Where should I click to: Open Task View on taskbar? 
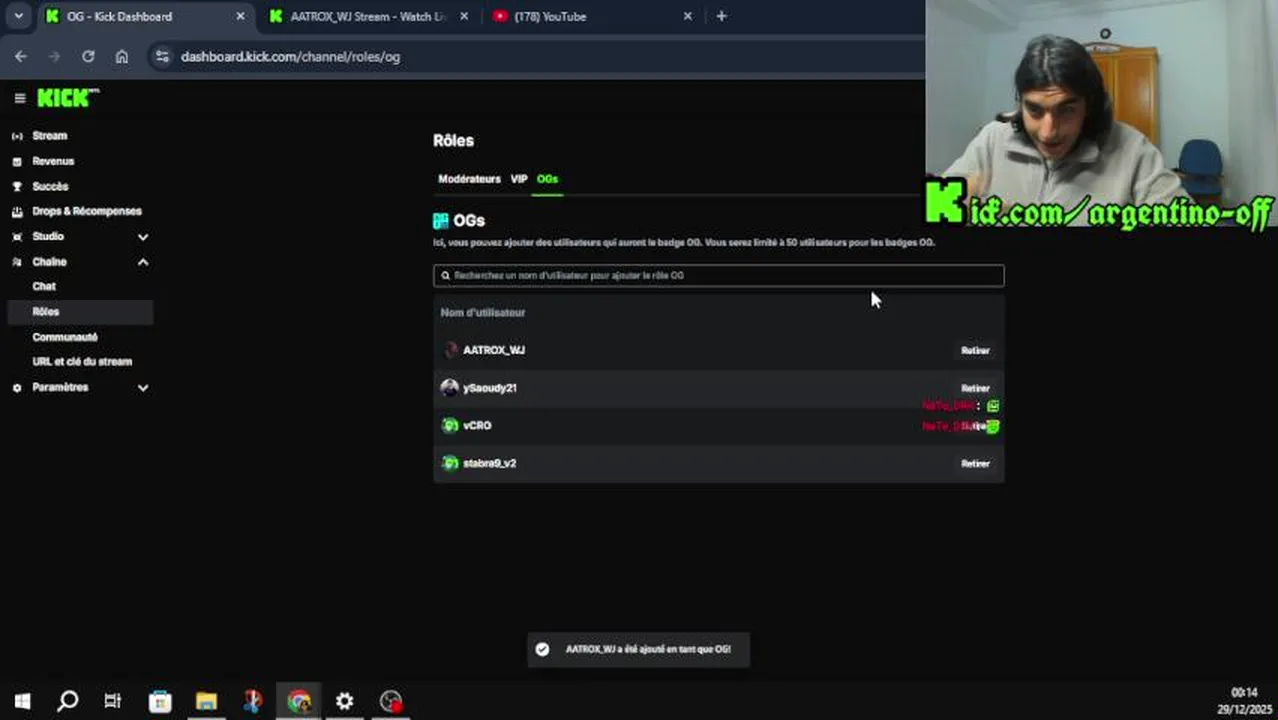(x=113, y=702)
